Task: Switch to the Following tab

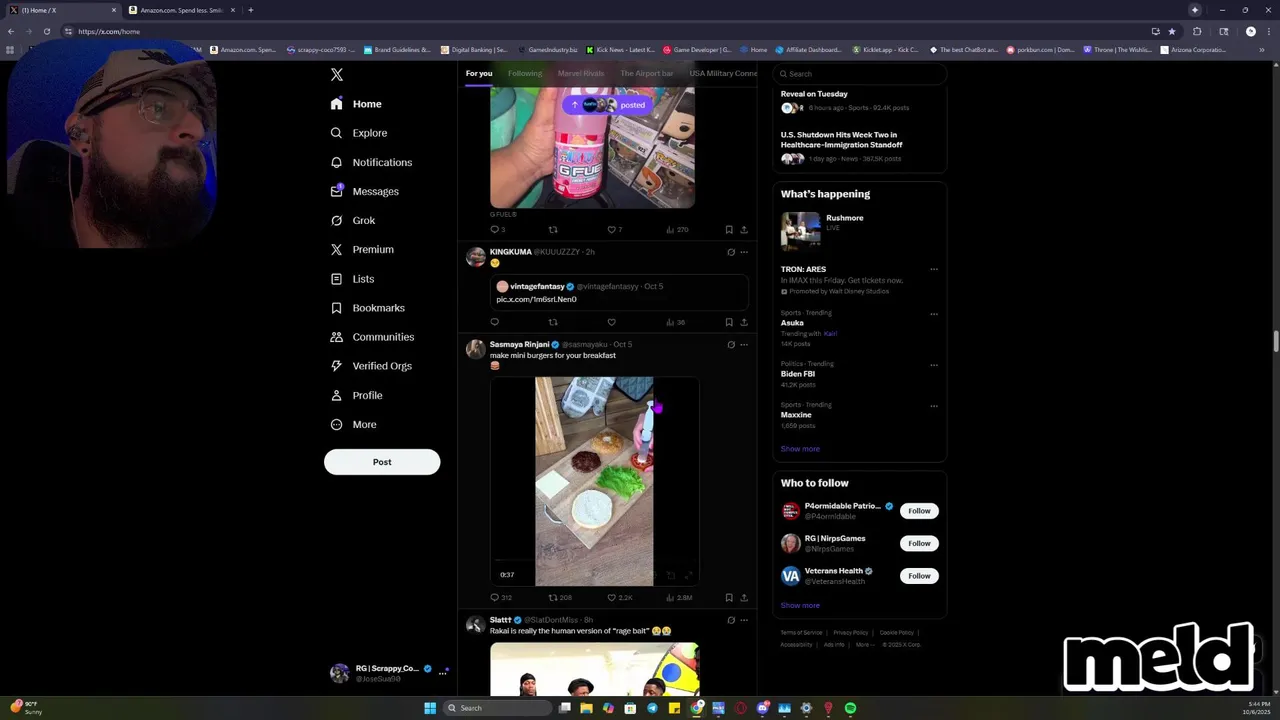Action: 525,73
